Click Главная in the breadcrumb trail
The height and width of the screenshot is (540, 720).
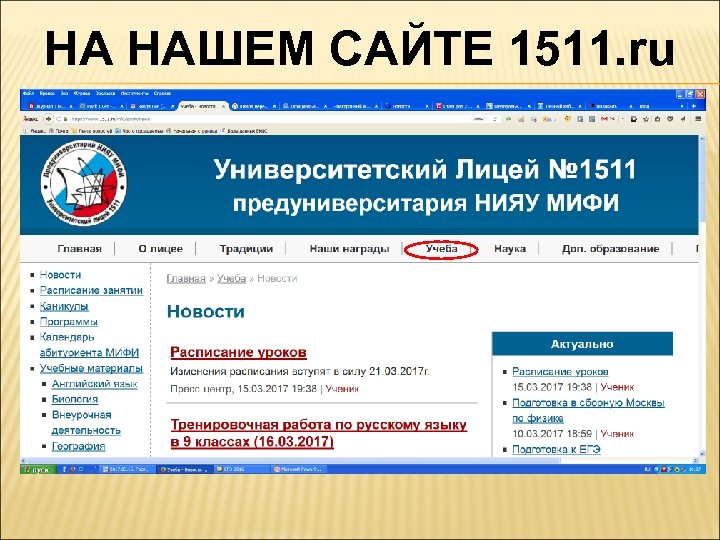[x=186, y=279]
